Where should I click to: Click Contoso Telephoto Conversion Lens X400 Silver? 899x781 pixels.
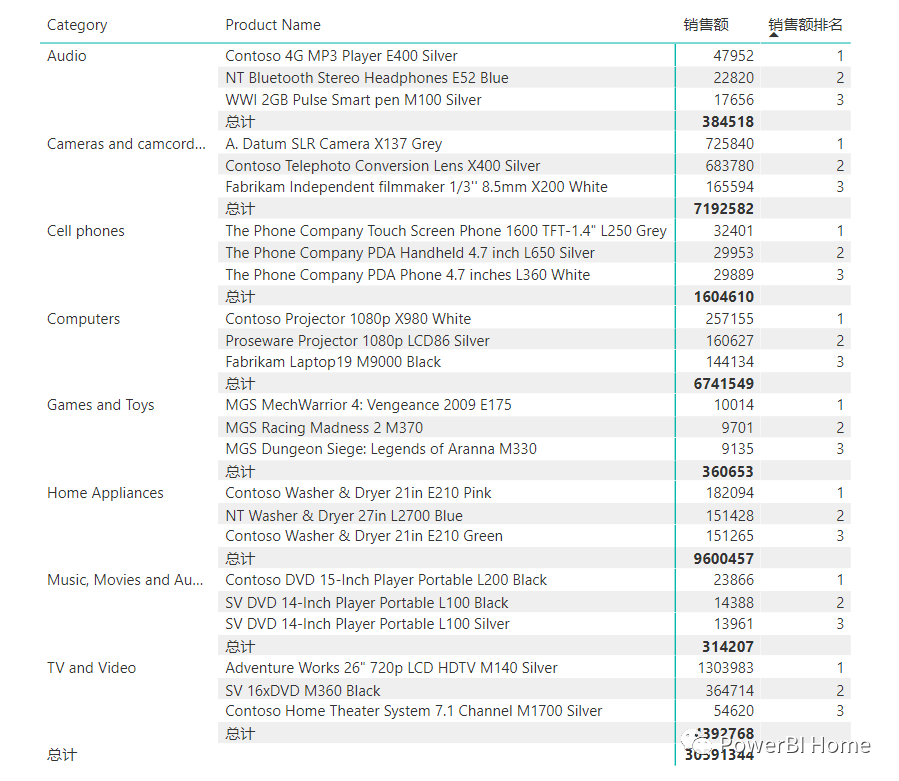pos(382,166)
